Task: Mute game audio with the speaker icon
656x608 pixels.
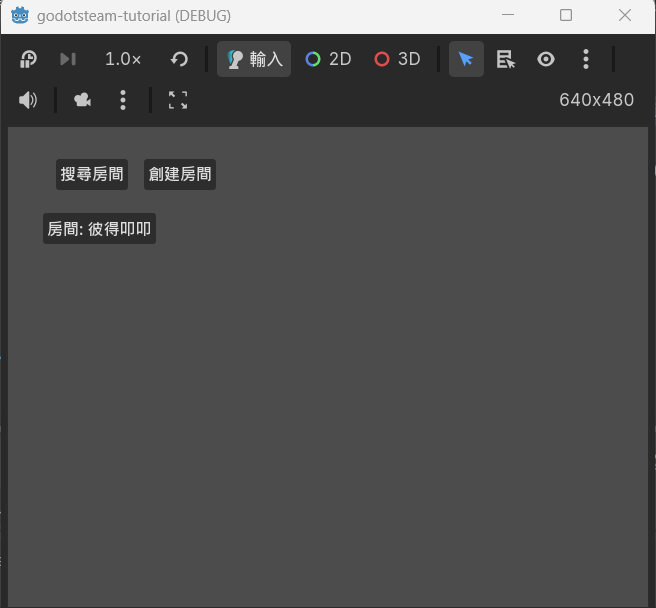Action: point(28,100)
